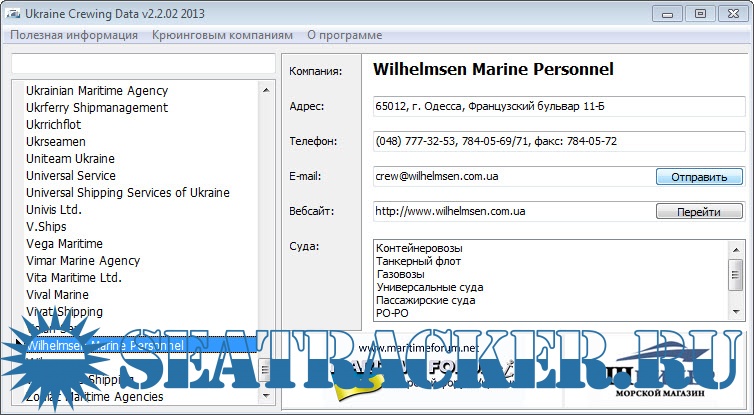Image resolution: width=754 pixels, height=415 pixels.
Task: Click down arrow of vessels list scrollbar
Action: [x=737, y=312]
